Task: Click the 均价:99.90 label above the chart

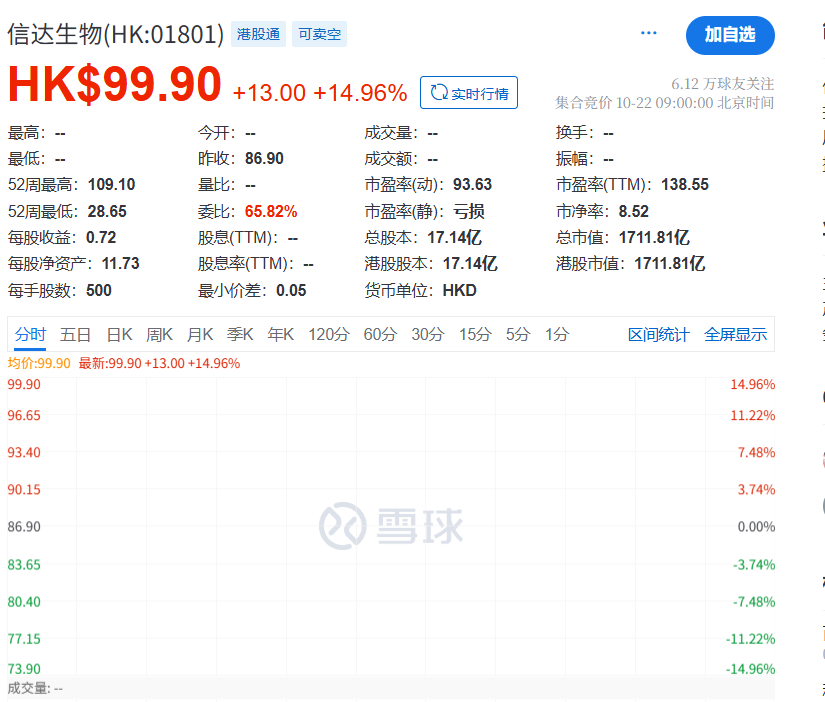Action: click(x=39, y=364)
